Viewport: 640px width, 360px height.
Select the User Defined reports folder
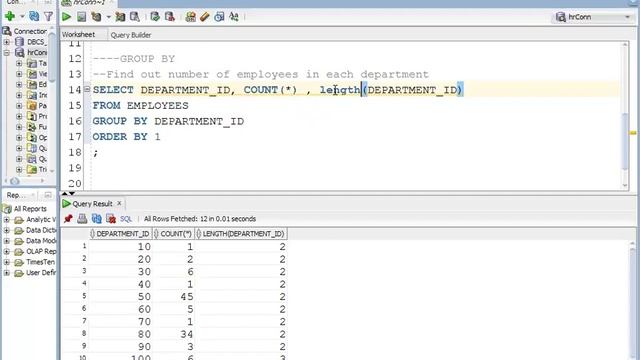tap(41, 273)
